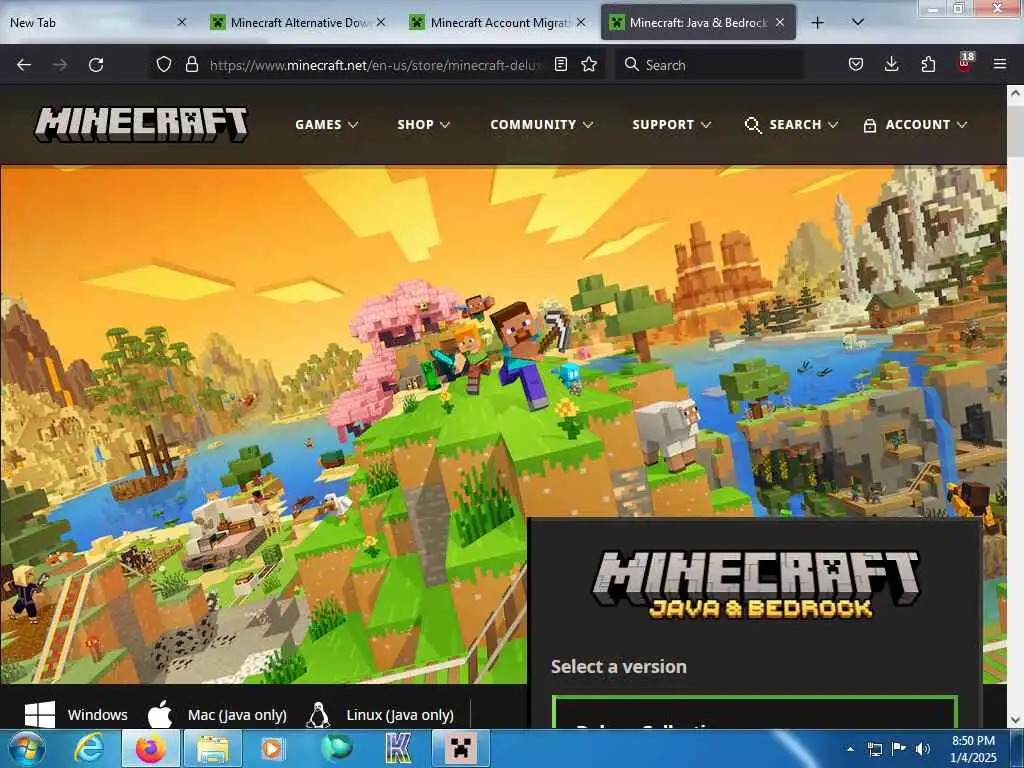This screenshot has width=1024, height=768.
Task: Open the tracking protection shield icon
Action: (x=164, y=64)
